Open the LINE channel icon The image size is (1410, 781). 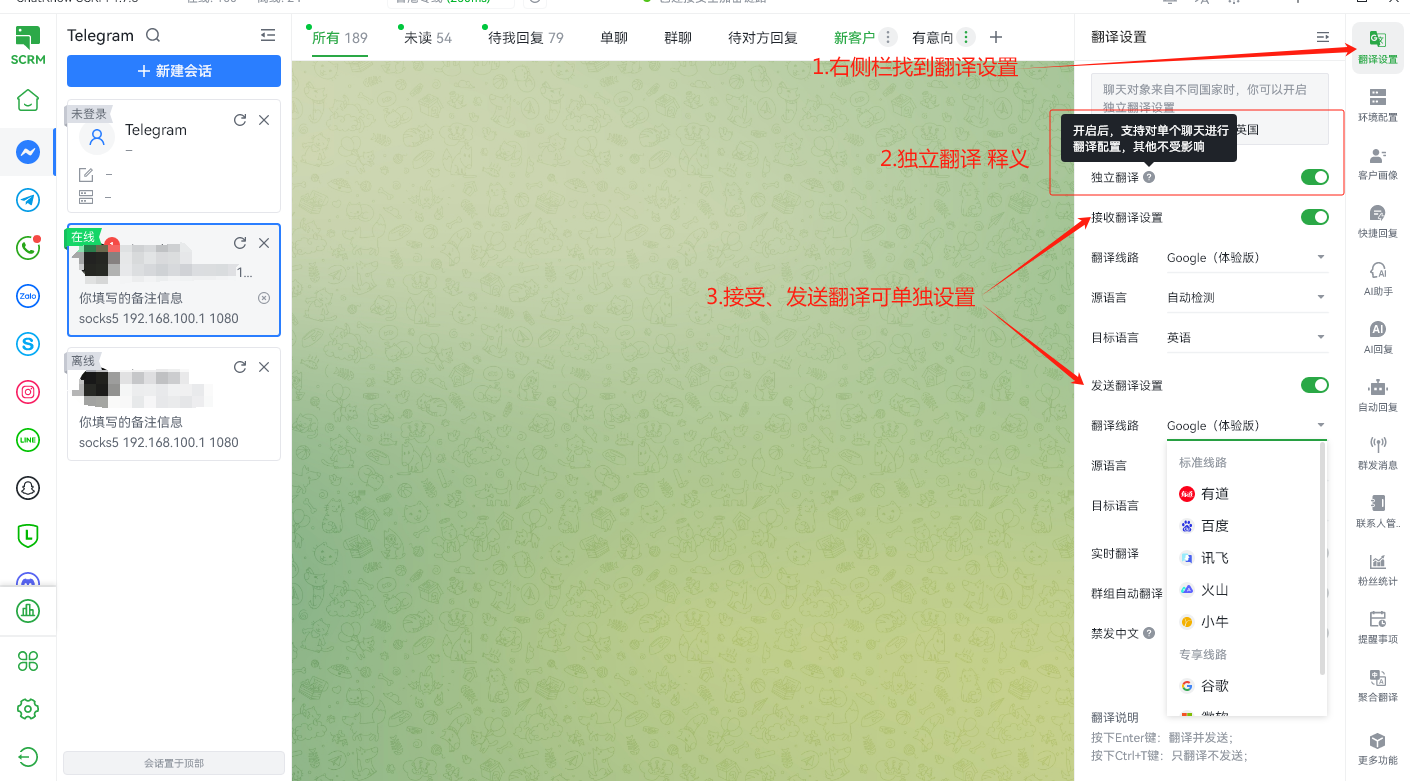[28, 440]
